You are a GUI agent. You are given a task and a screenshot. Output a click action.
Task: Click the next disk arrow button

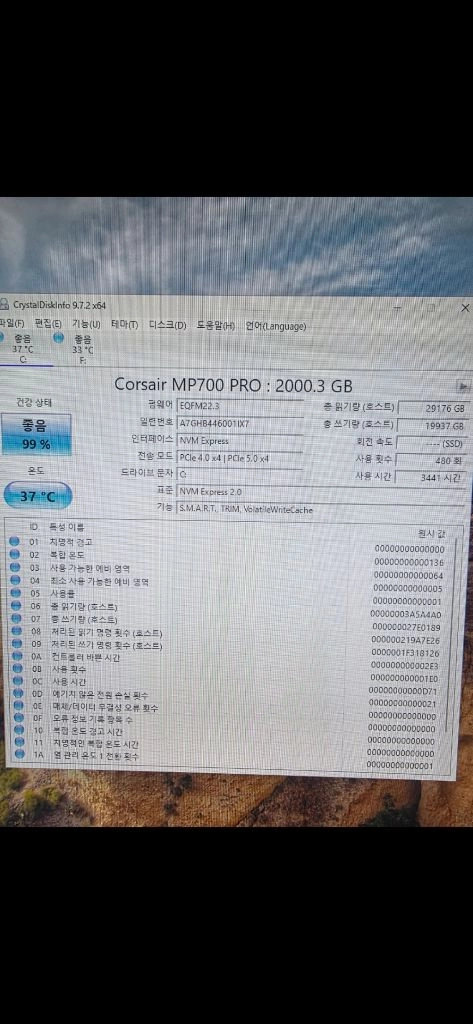click(x=464, y=386)
